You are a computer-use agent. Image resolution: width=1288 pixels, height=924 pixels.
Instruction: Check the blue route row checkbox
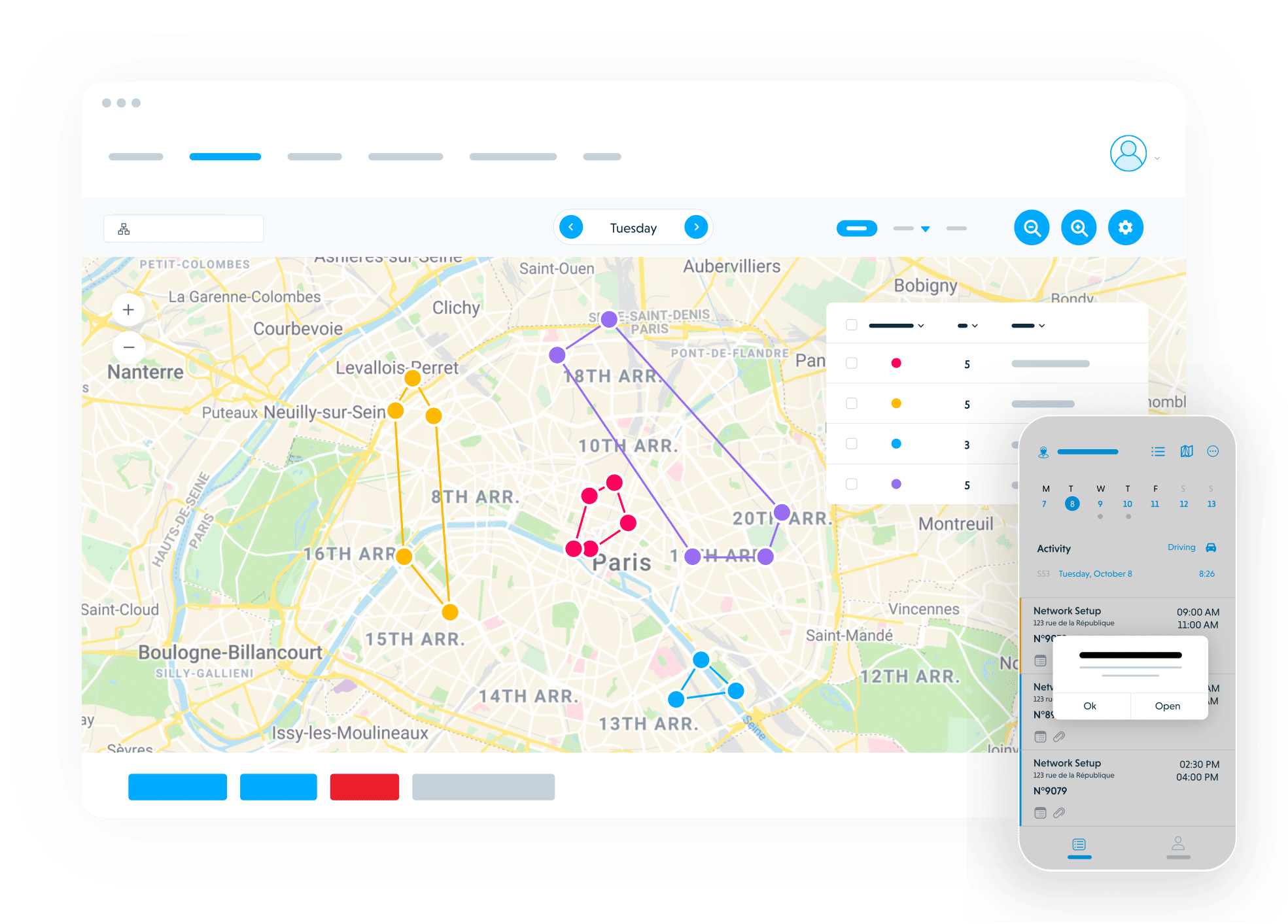pyautogui.click(x=851, y=444)
